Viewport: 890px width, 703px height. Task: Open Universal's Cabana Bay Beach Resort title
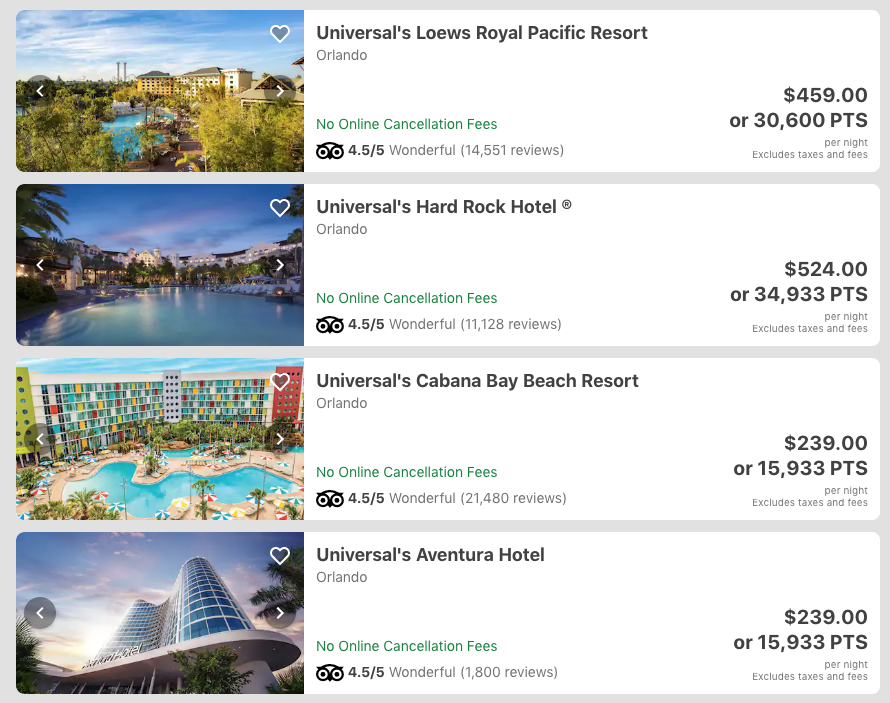pyautogui.click(x=477, y=381)
